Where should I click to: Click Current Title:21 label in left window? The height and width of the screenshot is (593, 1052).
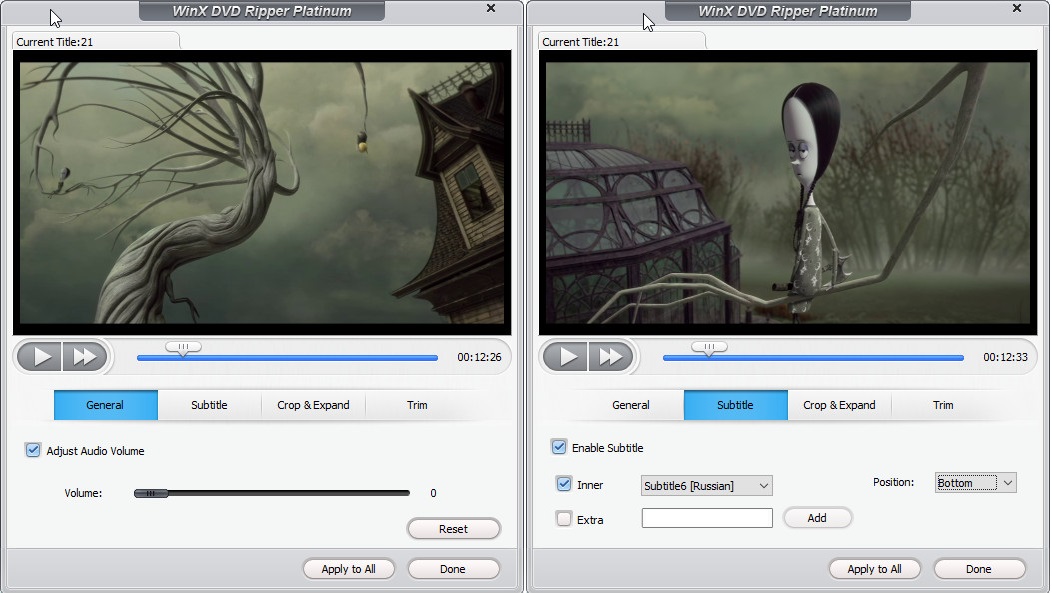pos(55,42)
